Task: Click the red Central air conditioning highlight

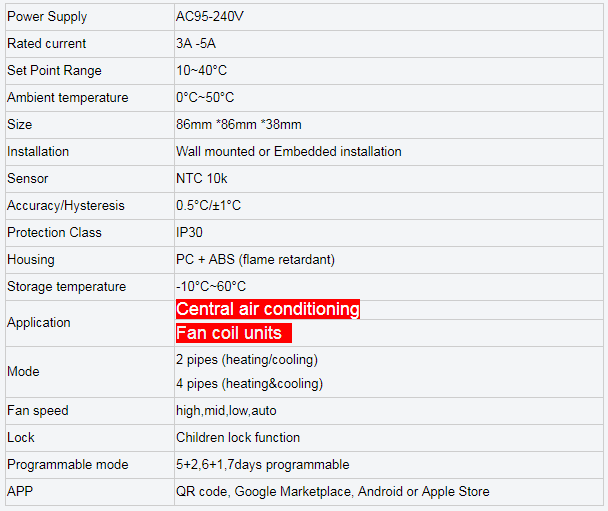Action: (x=267, y=309)
